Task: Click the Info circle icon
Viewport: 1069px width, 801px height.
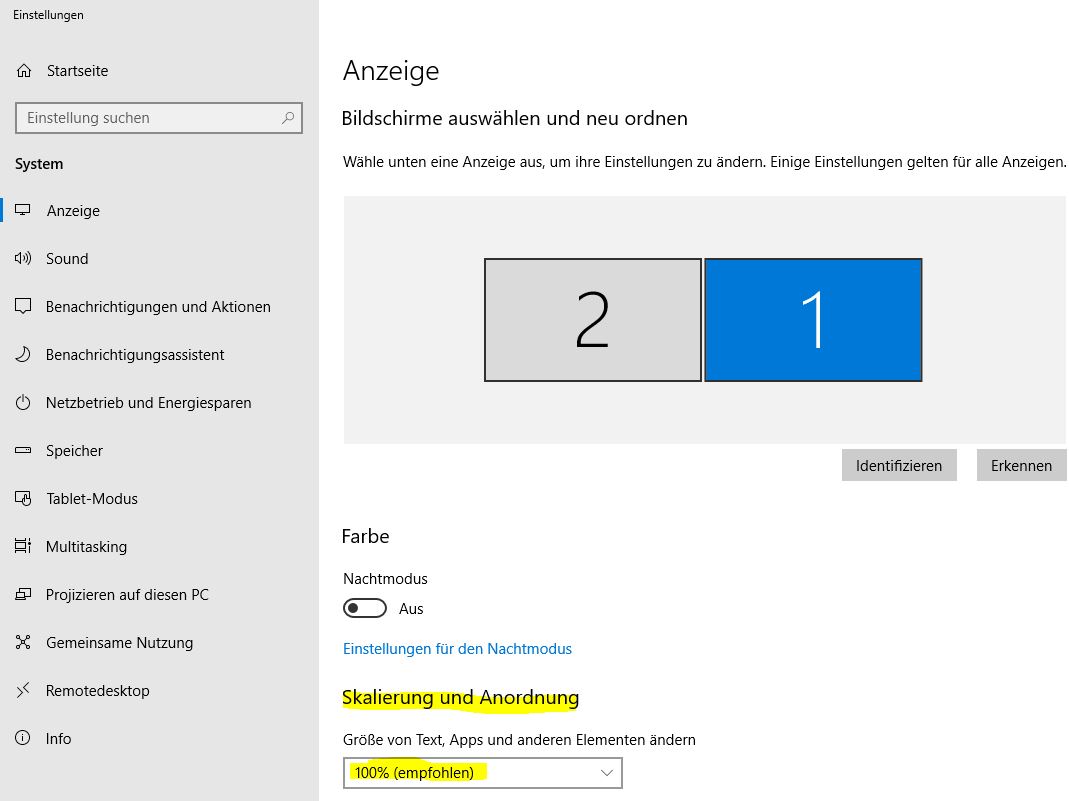Action: coord(24,739)
